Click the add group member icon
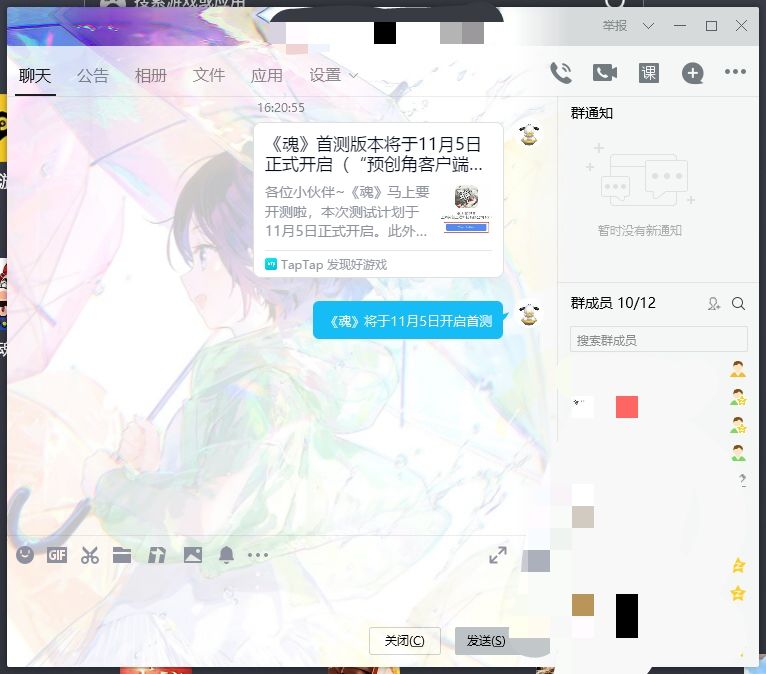 (x=714, y=304)
